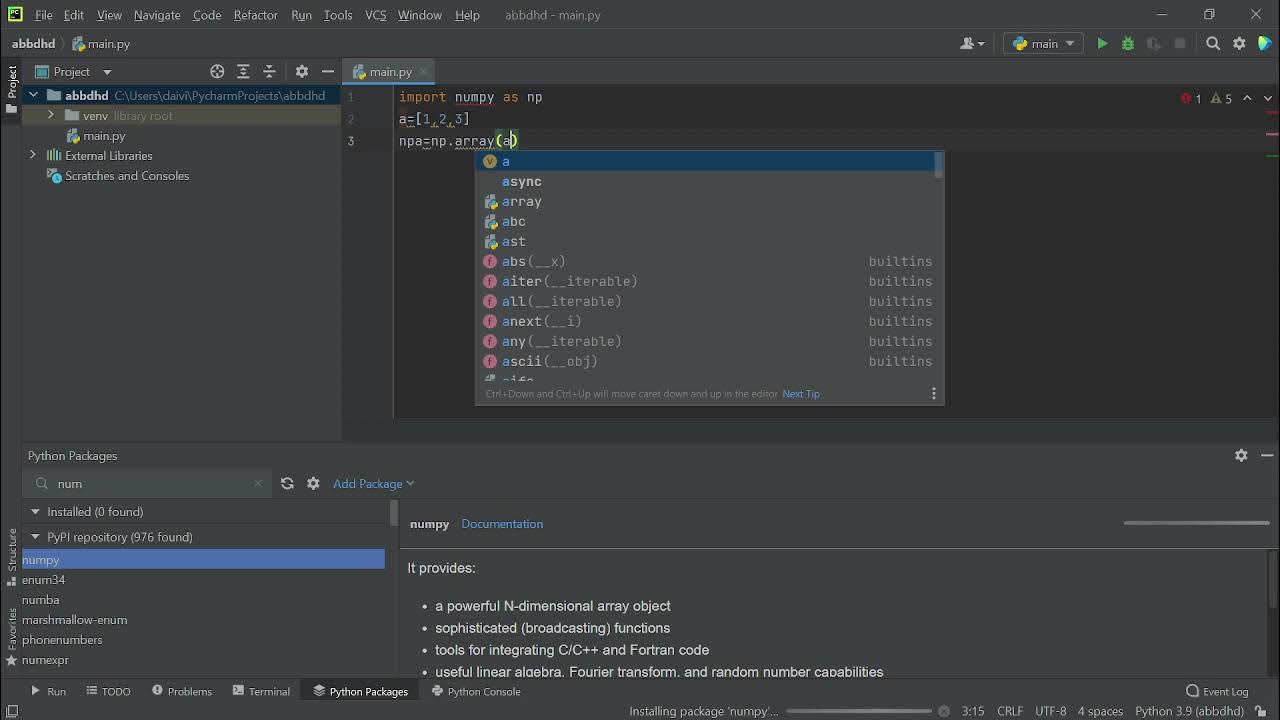Reload Python Packages list
Screen dimensions: 1280x720
pyautogui.click(x=287, y=483)
